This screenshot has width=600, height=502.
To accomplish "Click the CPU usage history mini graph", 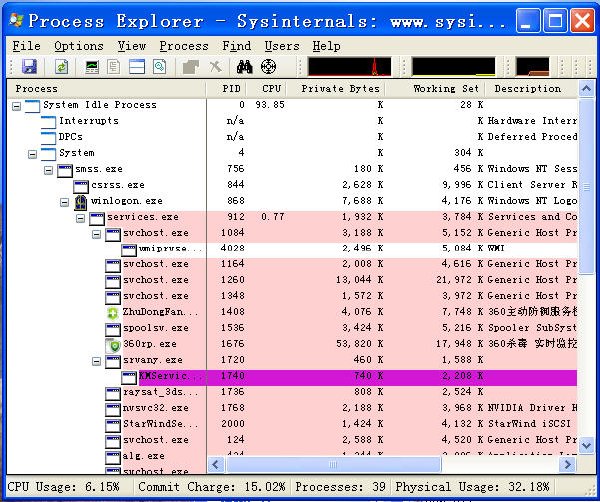I will click(x=349, y=67).
